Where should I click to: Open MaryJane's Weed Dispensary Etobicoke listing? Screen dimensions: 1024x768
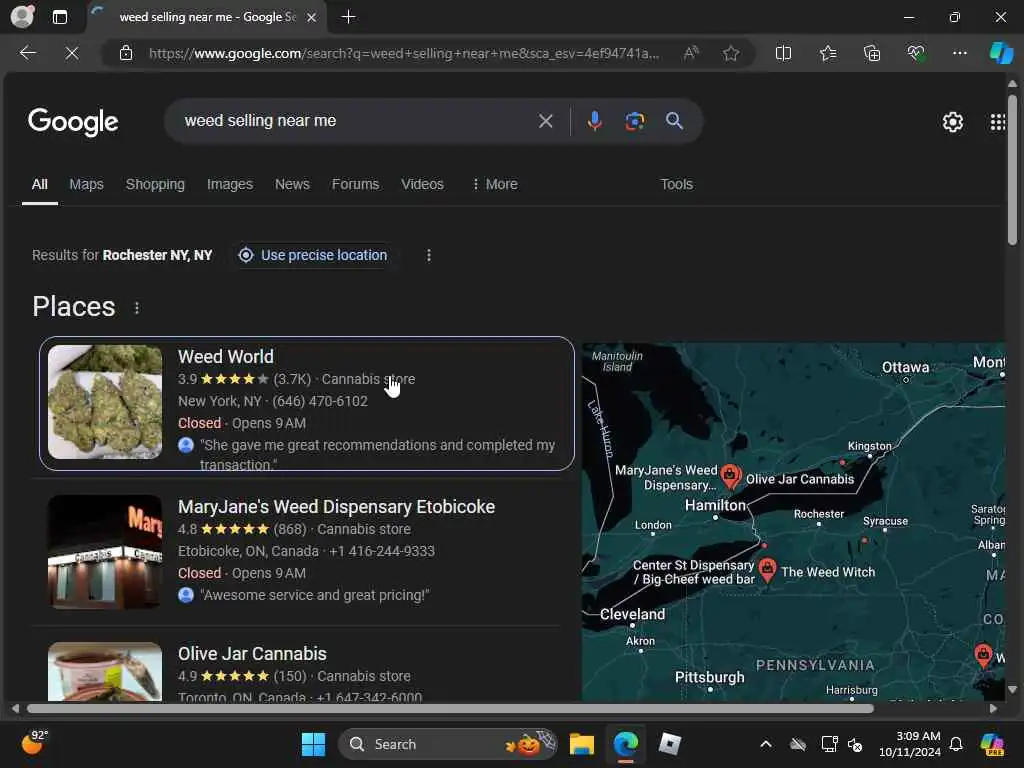(x=336, y=507)
